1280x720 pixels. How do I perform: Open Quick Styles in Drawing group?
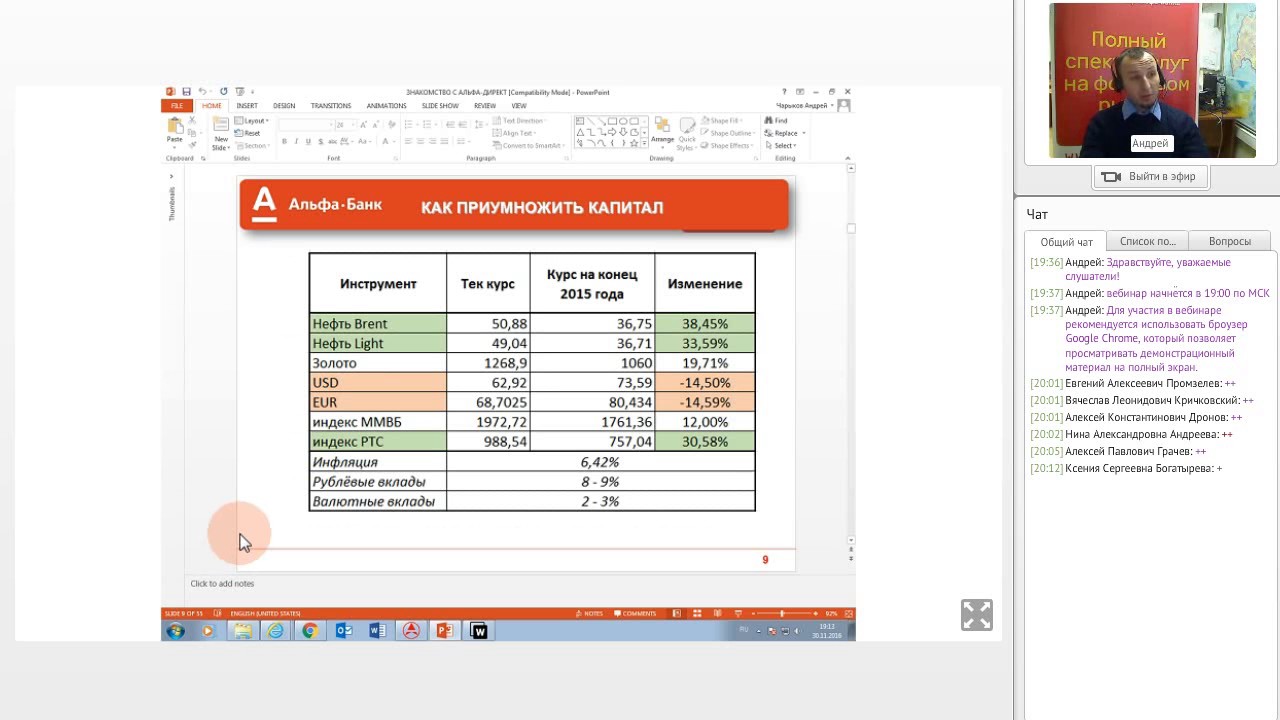(x=687, y=135)
